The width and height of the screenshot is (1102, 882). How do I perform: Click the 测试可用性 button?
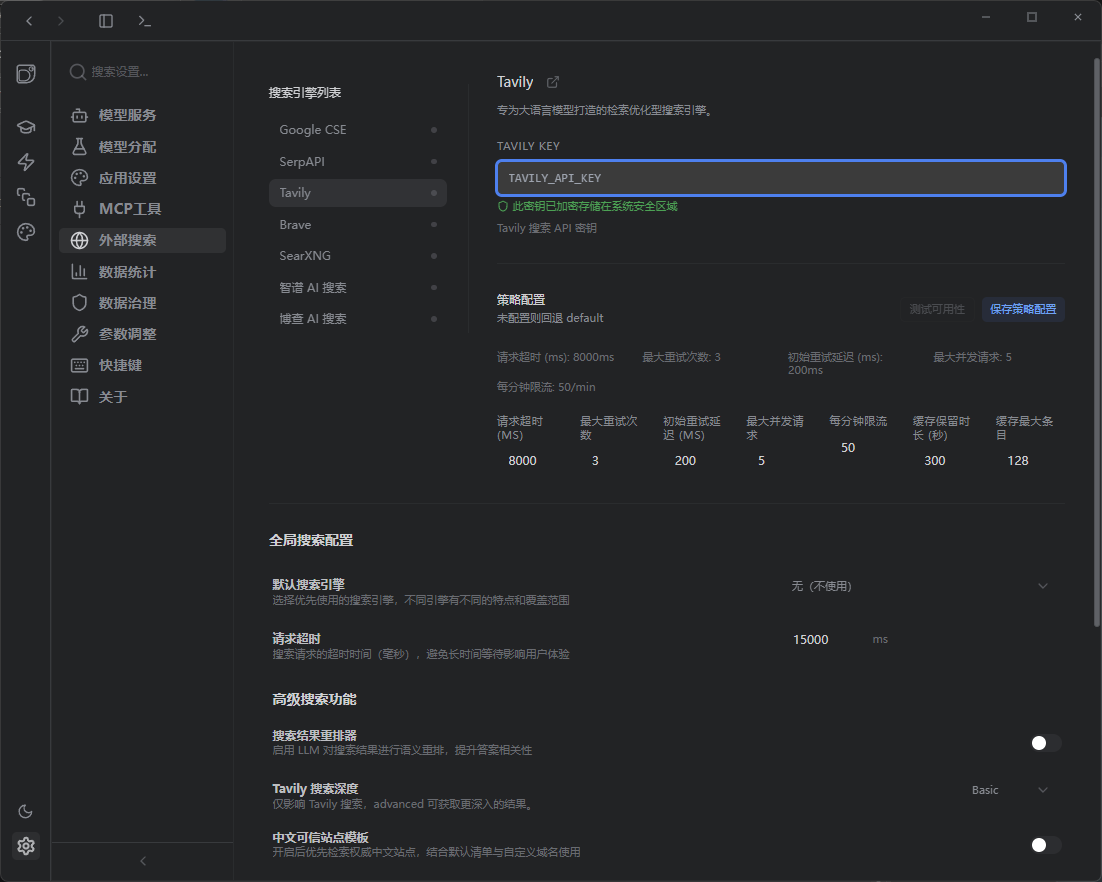(937, 309)
